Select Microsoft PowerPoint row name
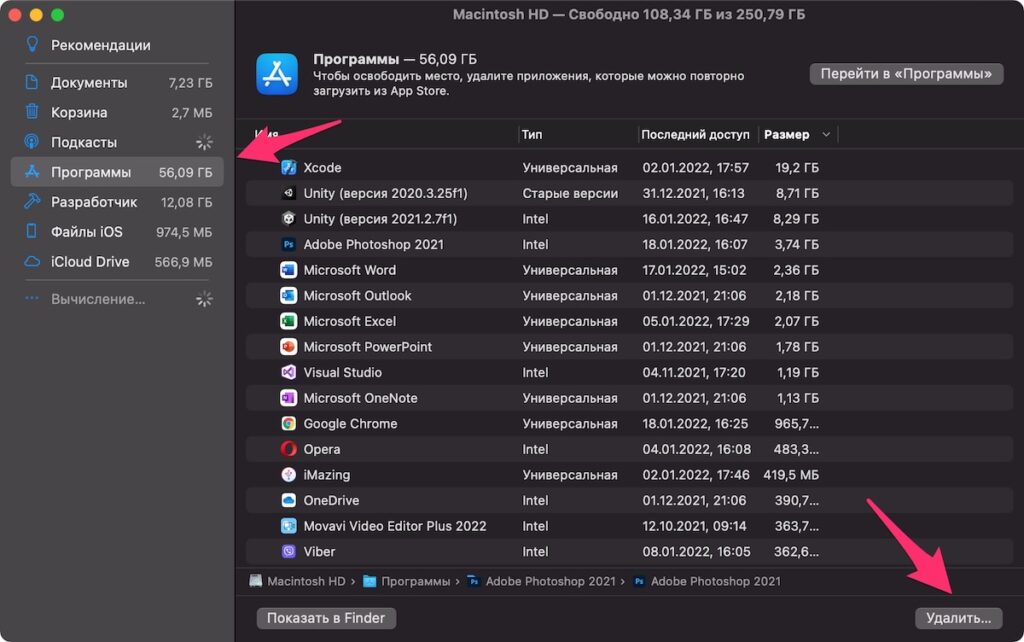1024x642 pixels. coord(368,347)
